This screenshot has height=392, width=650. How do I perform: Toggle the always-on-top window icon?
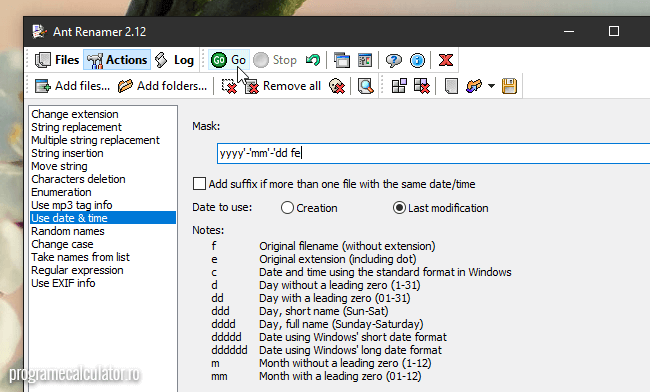[x=342, y=60]
